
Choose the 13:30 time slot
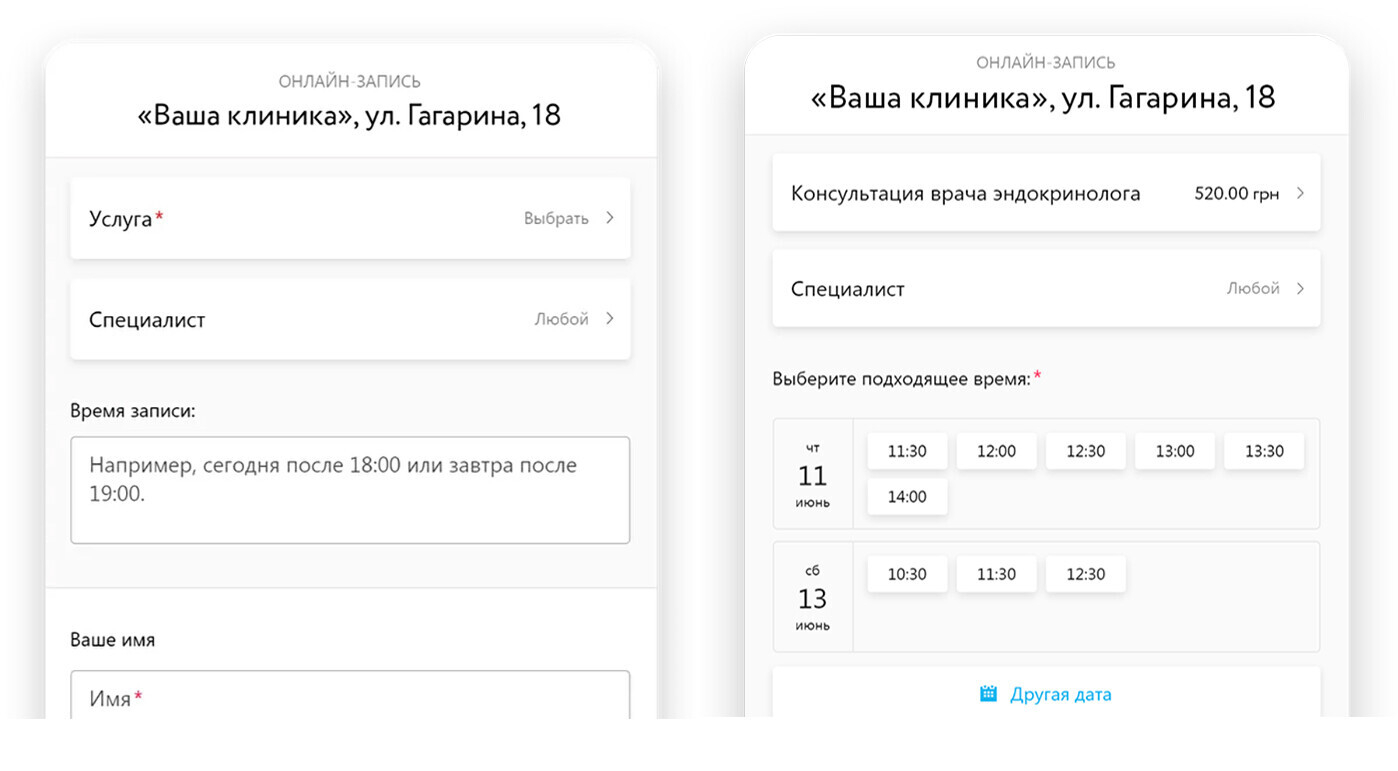(x=1264, y=451)
